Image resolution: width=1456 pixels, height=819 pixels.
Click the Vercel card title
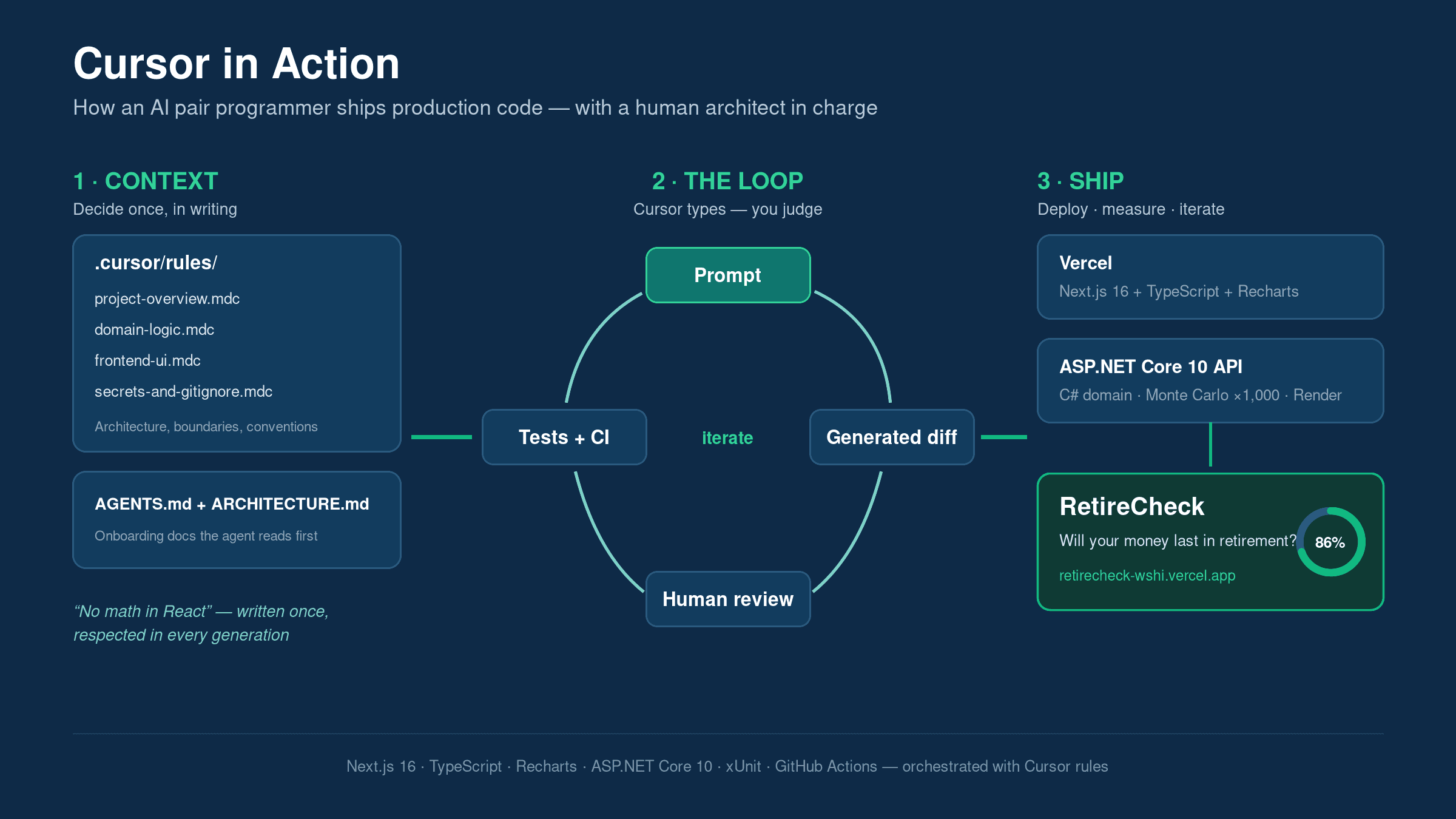pos(1085,263)
